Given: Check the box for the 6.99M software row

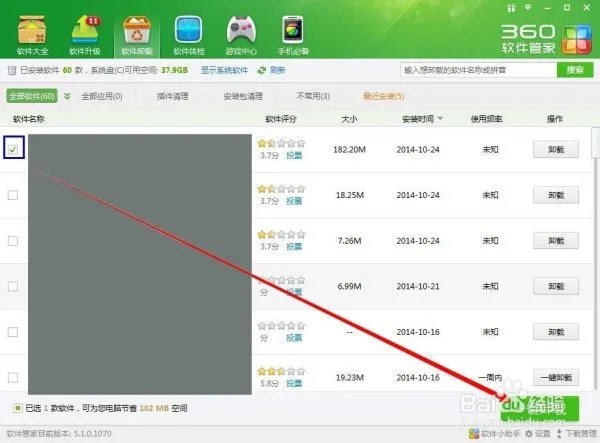Looking at the screenshot, I should coord(13,286).
